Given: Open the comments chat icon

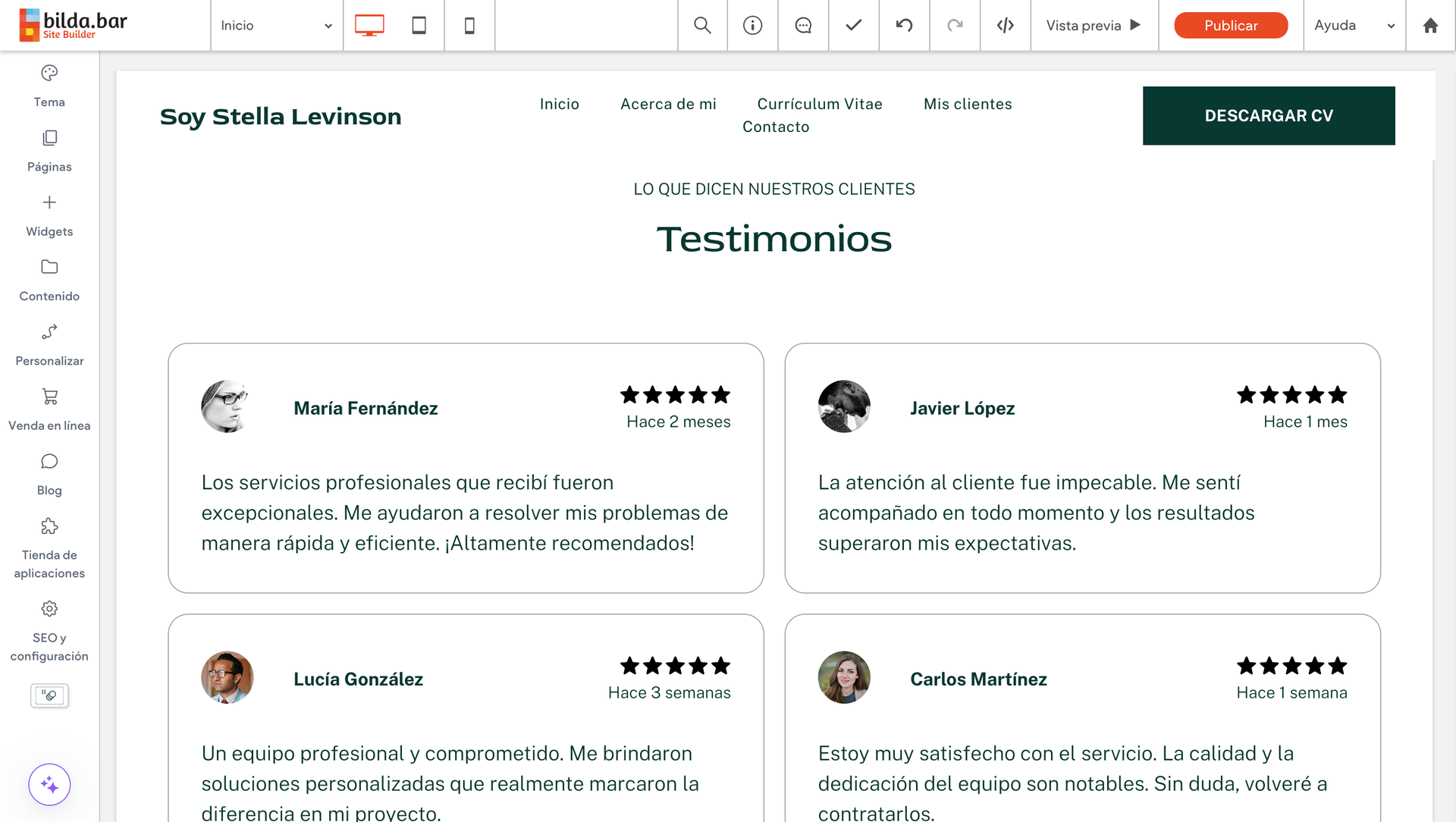Looking at the screenshot, I should click(x=803, y=25).
